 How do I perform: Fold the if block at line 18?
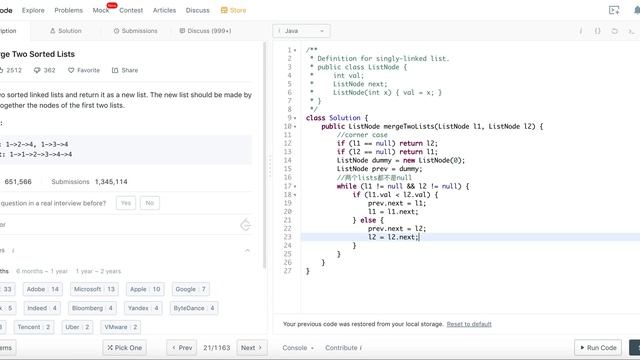pos(295,195)
